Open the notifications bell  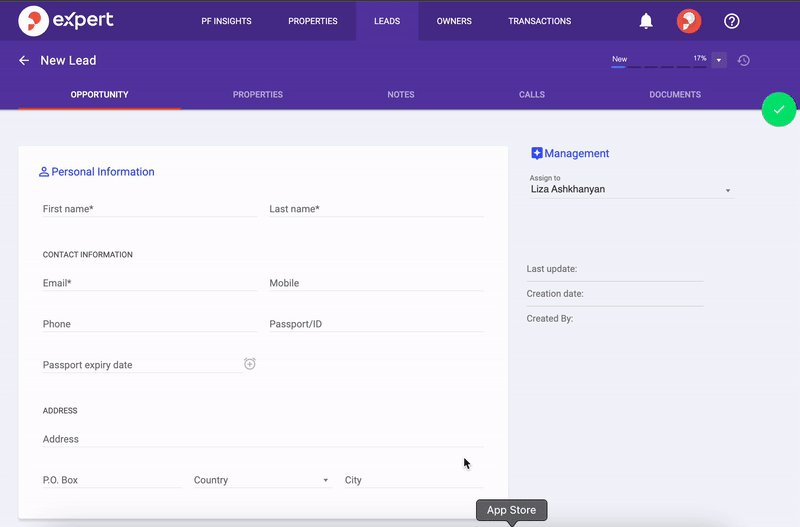coord(646,21)
